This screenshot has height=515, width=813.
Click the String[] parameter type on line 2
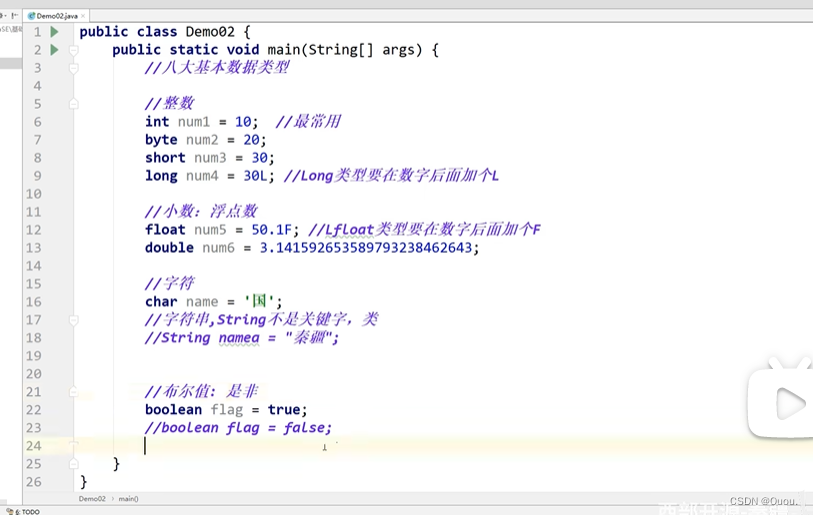(x=341, y=50)
